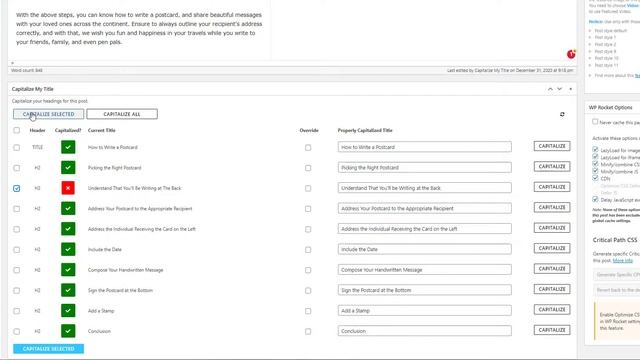Viewport: 640px width, 360px height.
Task: Capitalize the Understand That You'll Be Writing heading
Action: tap(552, 187)
